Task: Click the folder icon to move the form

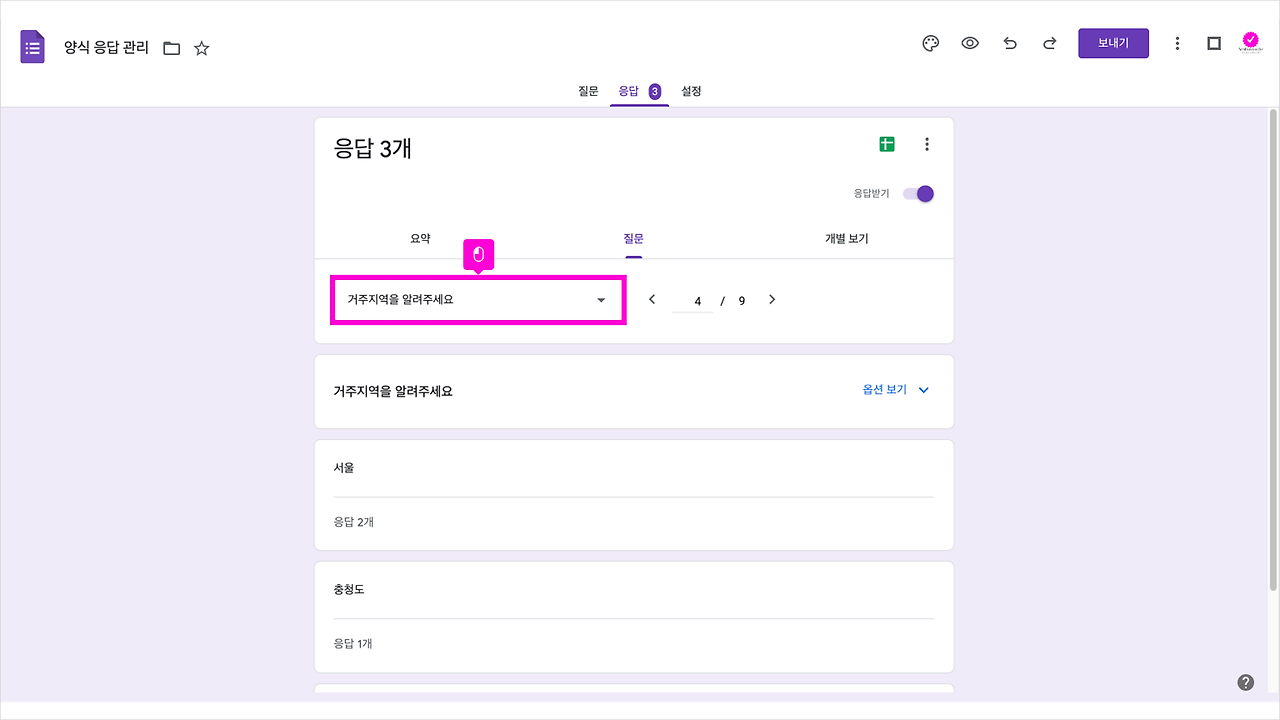Action: (x=171, y=47)
